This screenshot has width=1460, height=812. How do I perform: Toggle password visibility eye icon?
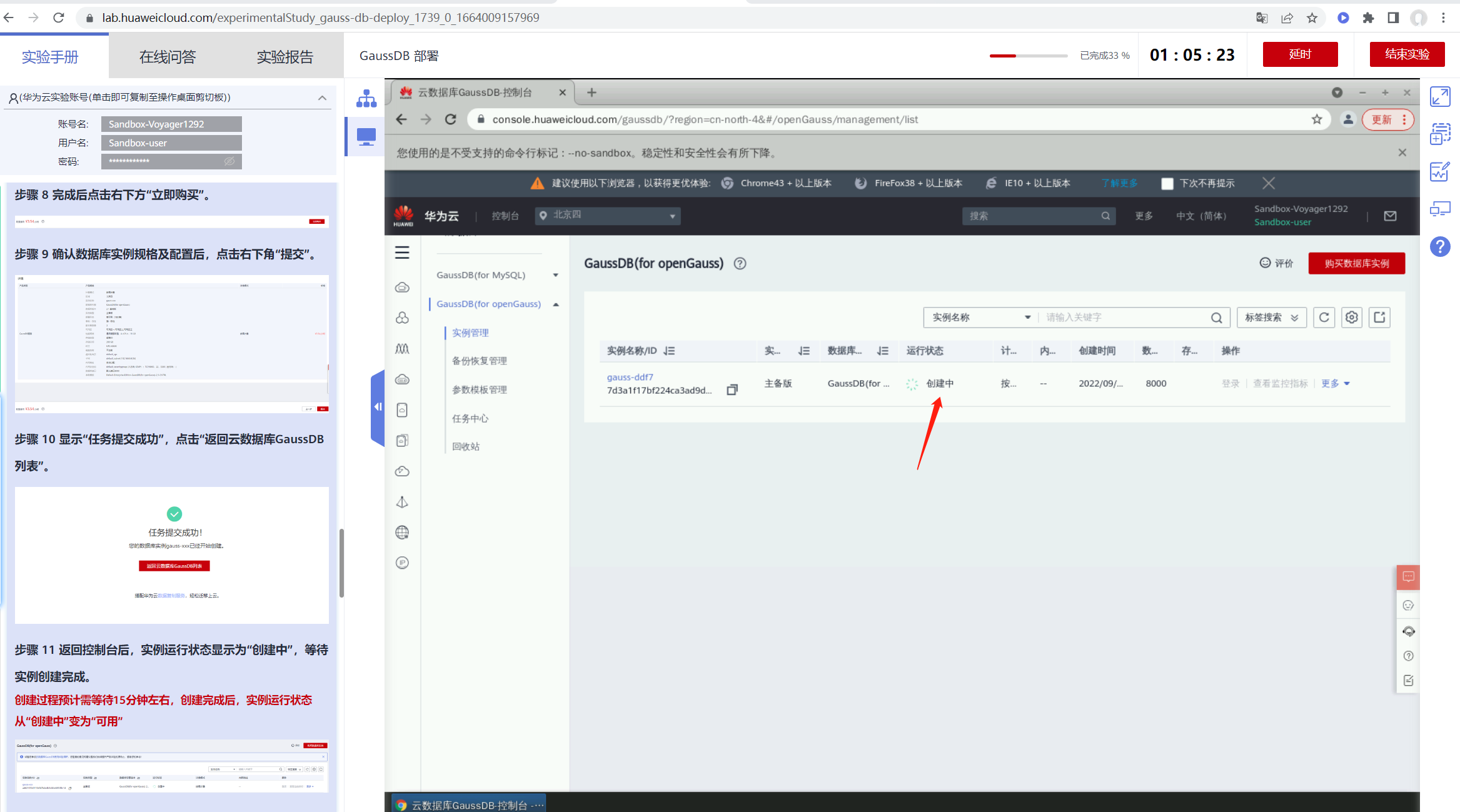(x=229, y=161)
